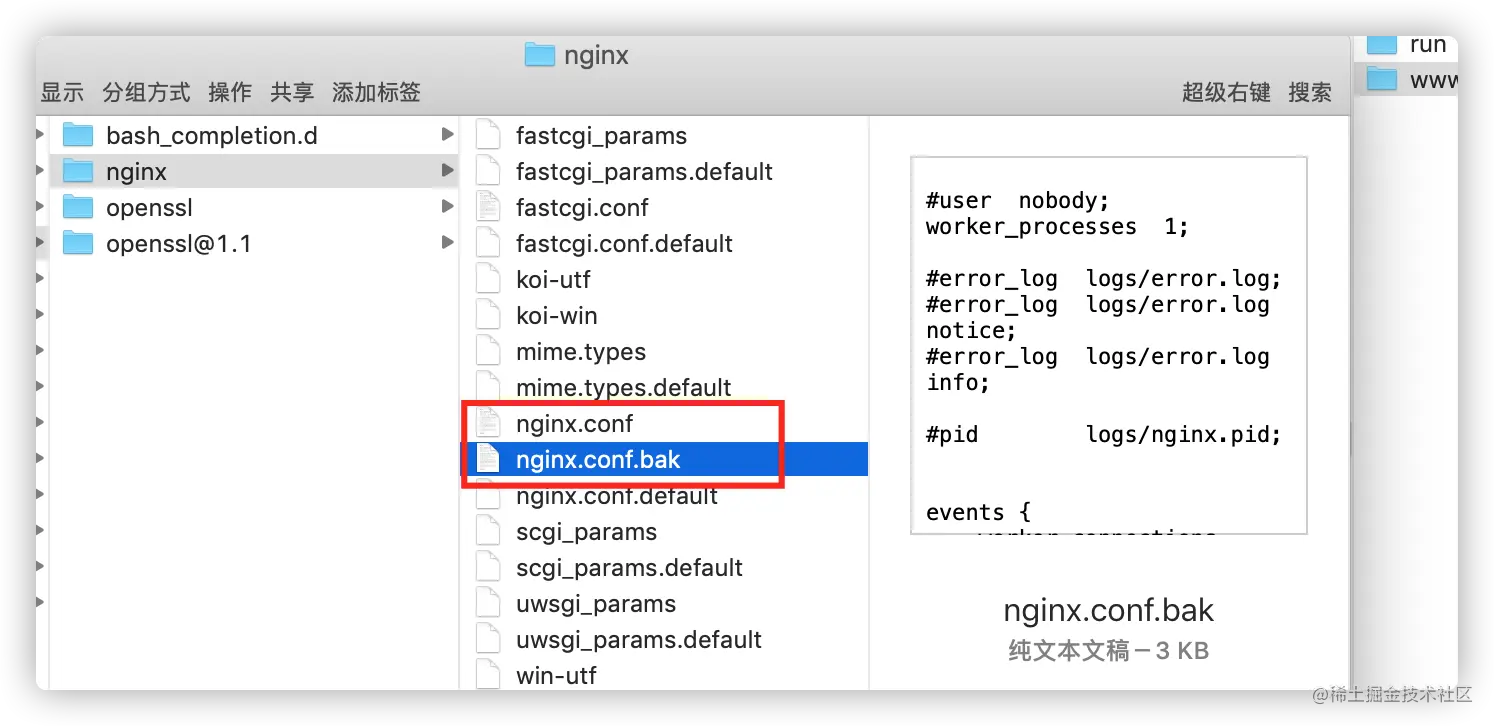The height and width of the screenshot is (726, 1494).
Task: Click the fastcgi.conf document icon
Action: [x=487, y=207]
